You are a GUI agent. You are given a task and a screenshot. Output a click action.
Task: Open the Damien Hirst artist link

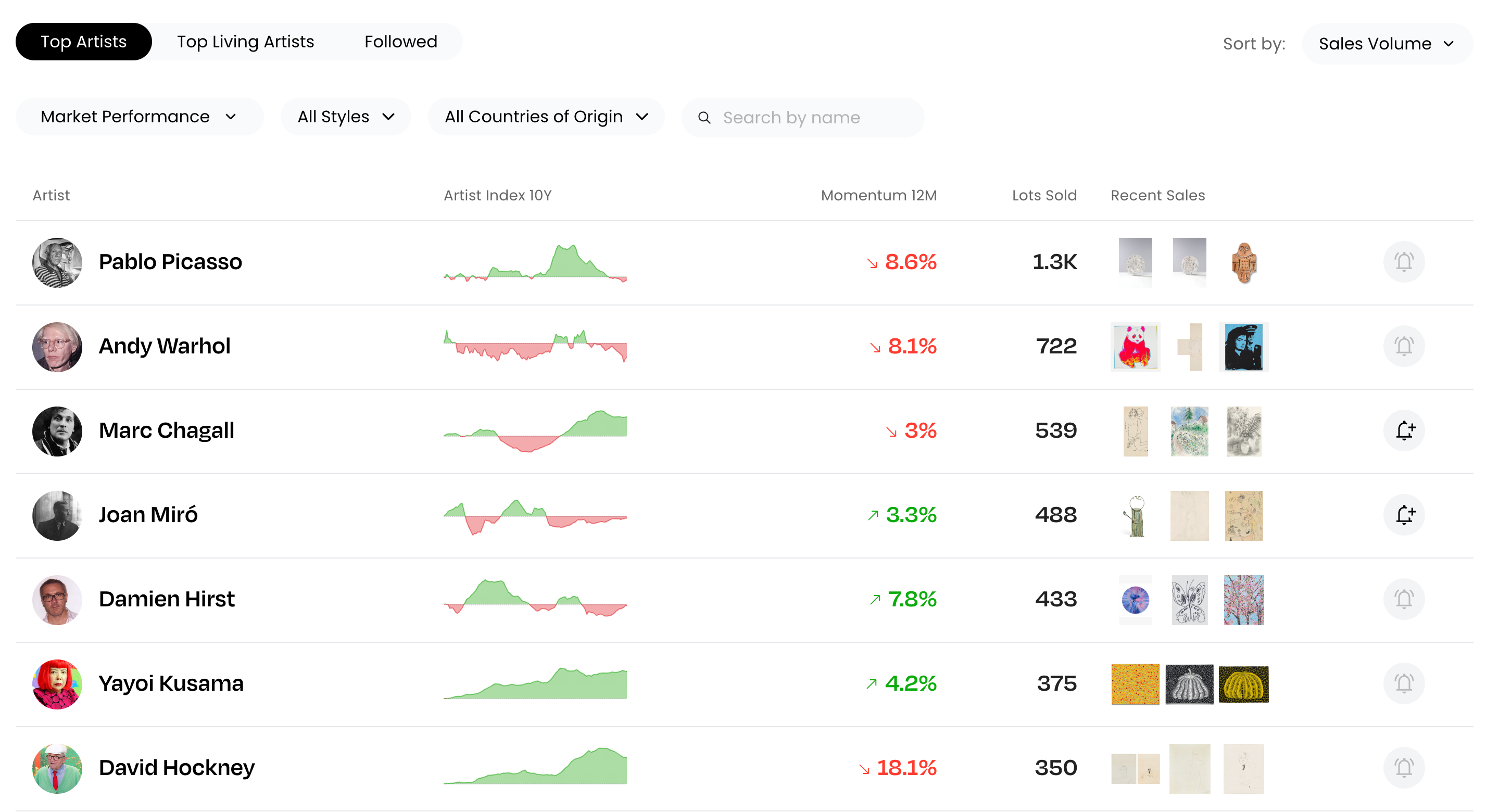click(167, 599)
